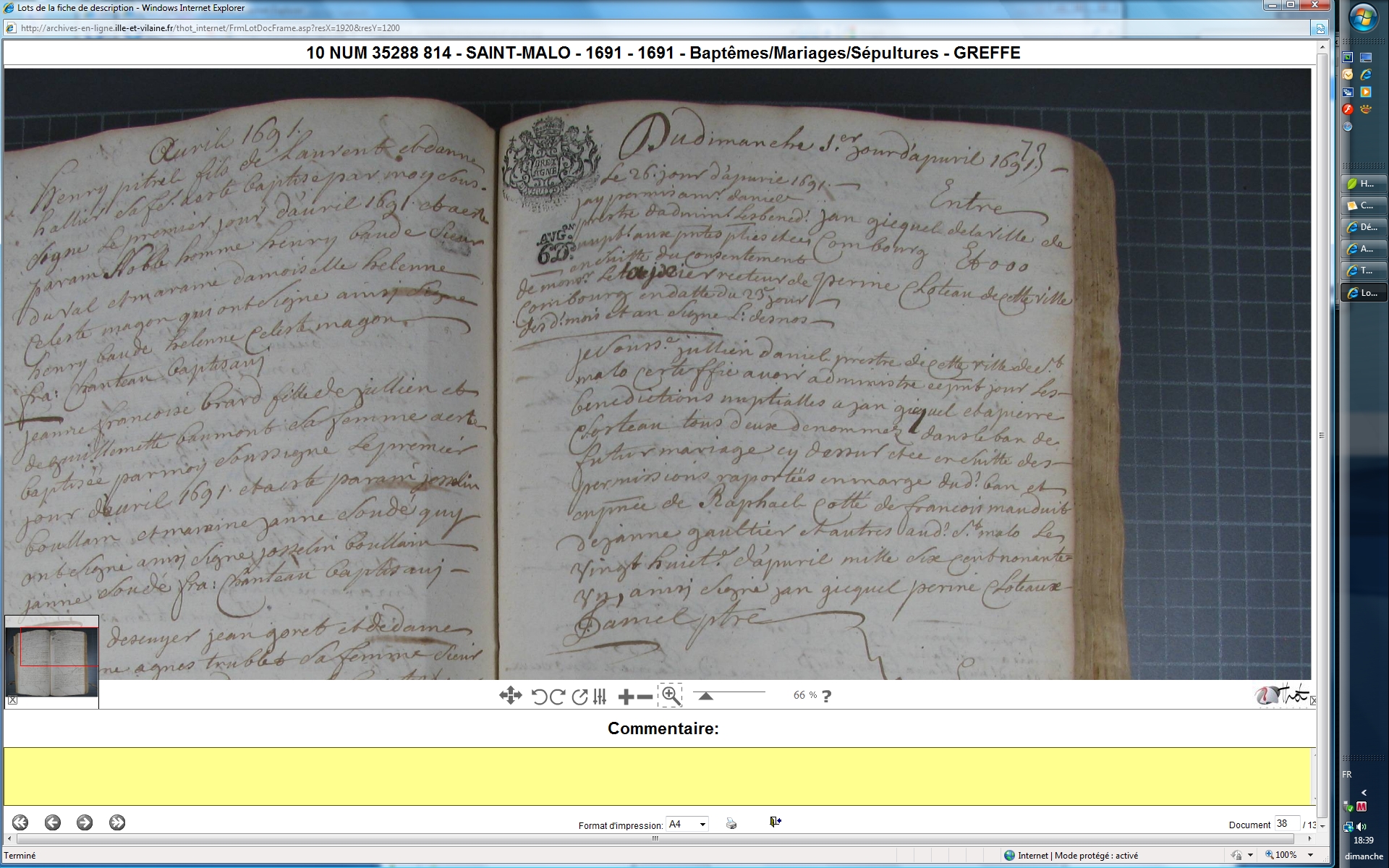
Task: Go to previous document page
Action: click(52, 822)
